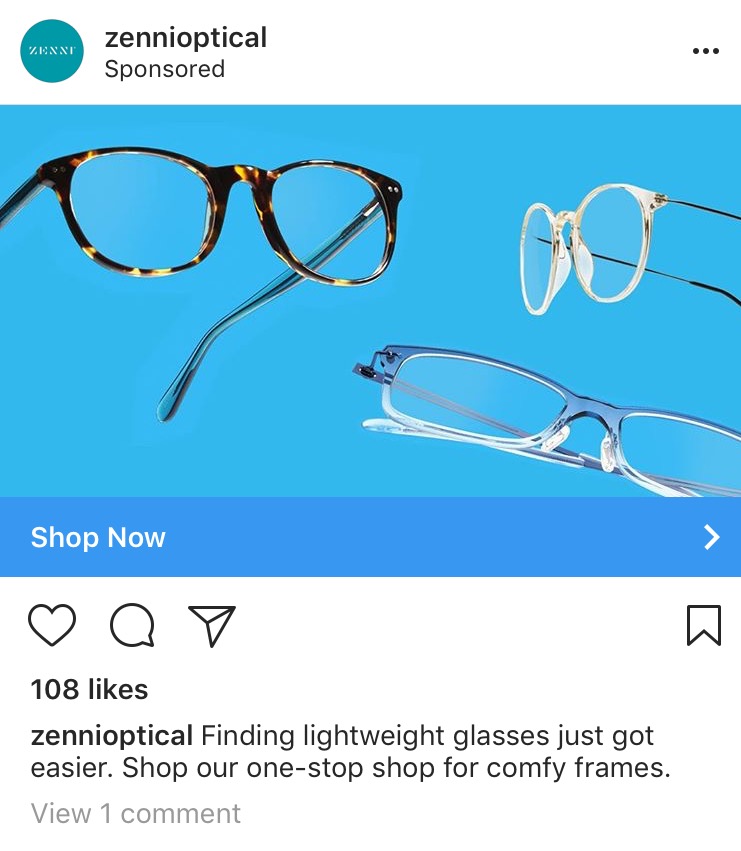View the 108 likes list

[x=89, y=689]
